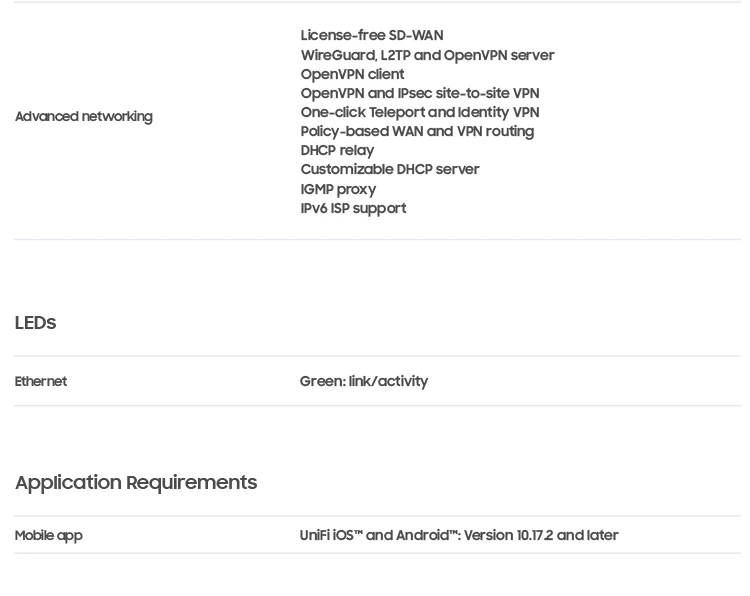The height and width of the screenshot is (596, 750).
Task: Click the LEDs section heading
Action: click(x=35, y=323)
